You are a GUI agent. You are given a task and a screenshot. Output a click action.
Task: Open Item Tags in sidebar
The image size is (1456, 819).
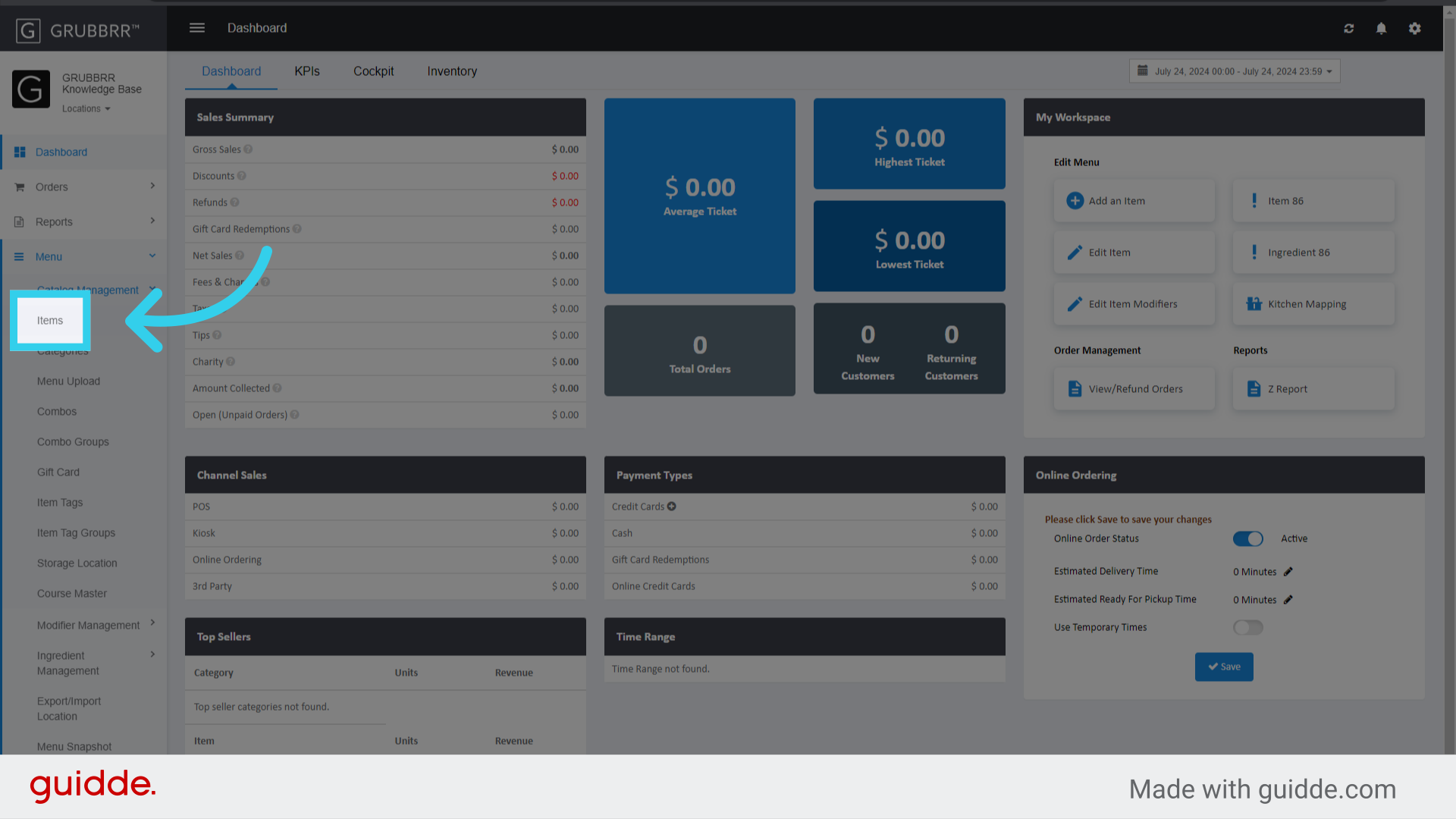pos(60,503)
